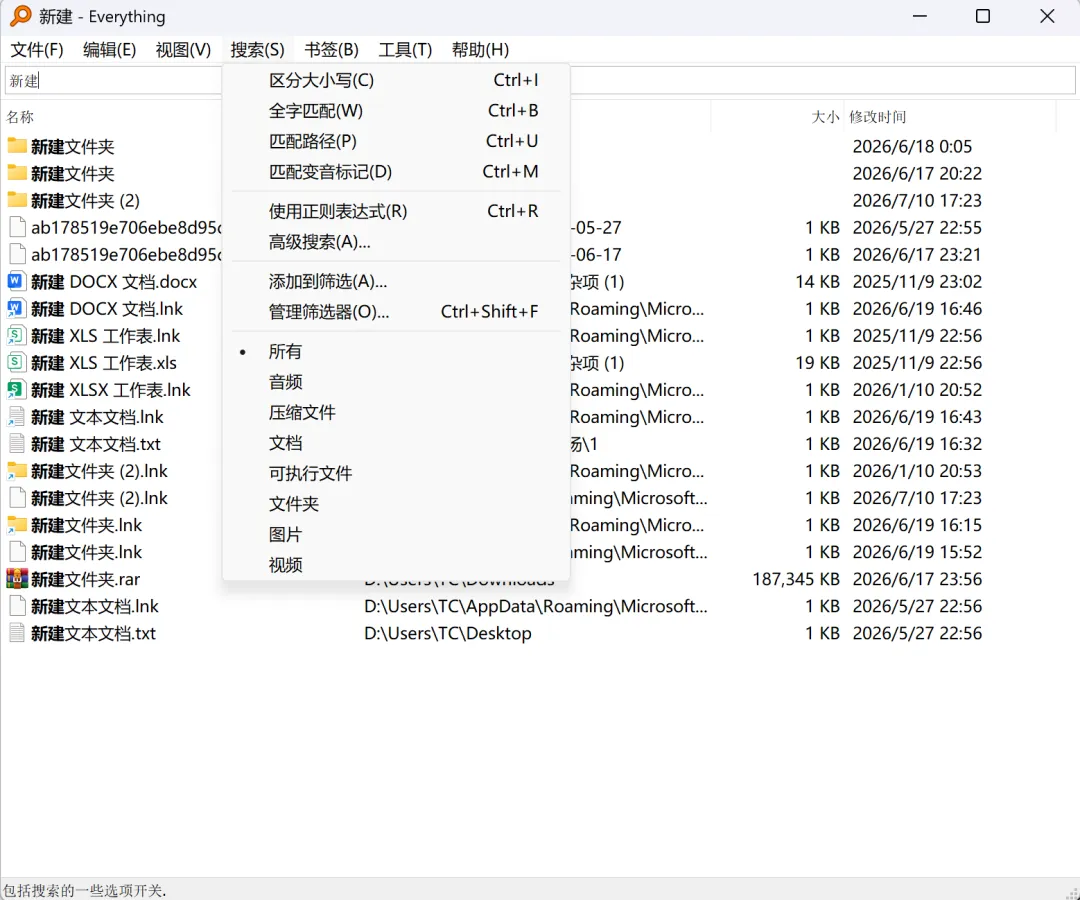Open the 视图(V) menu
The height and width of the screenshot is (900, 1080).
point(183,50)
